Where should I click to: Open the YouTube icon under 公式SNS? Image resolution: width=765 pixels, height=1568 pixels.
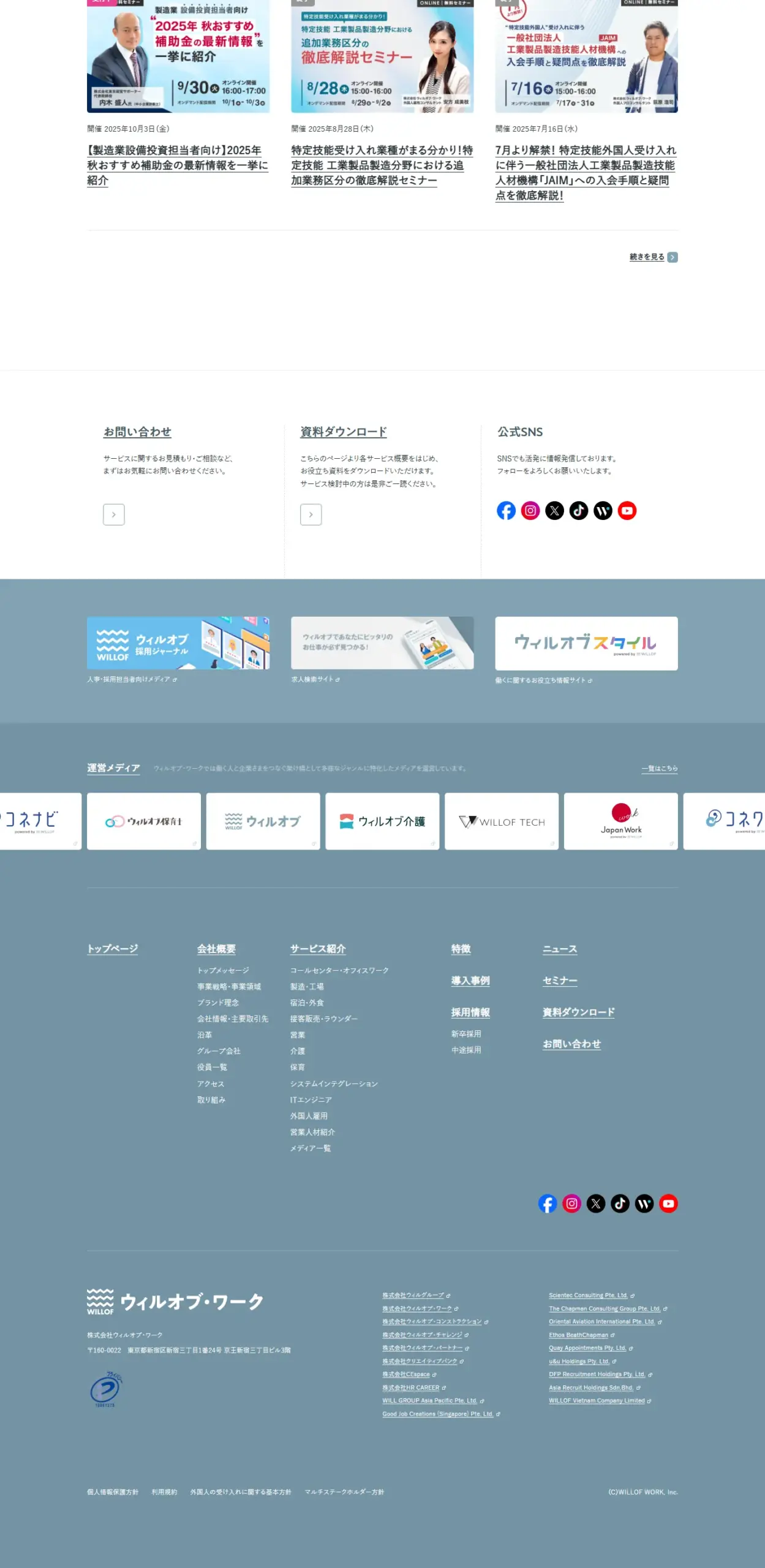click(x=627, y=510)
